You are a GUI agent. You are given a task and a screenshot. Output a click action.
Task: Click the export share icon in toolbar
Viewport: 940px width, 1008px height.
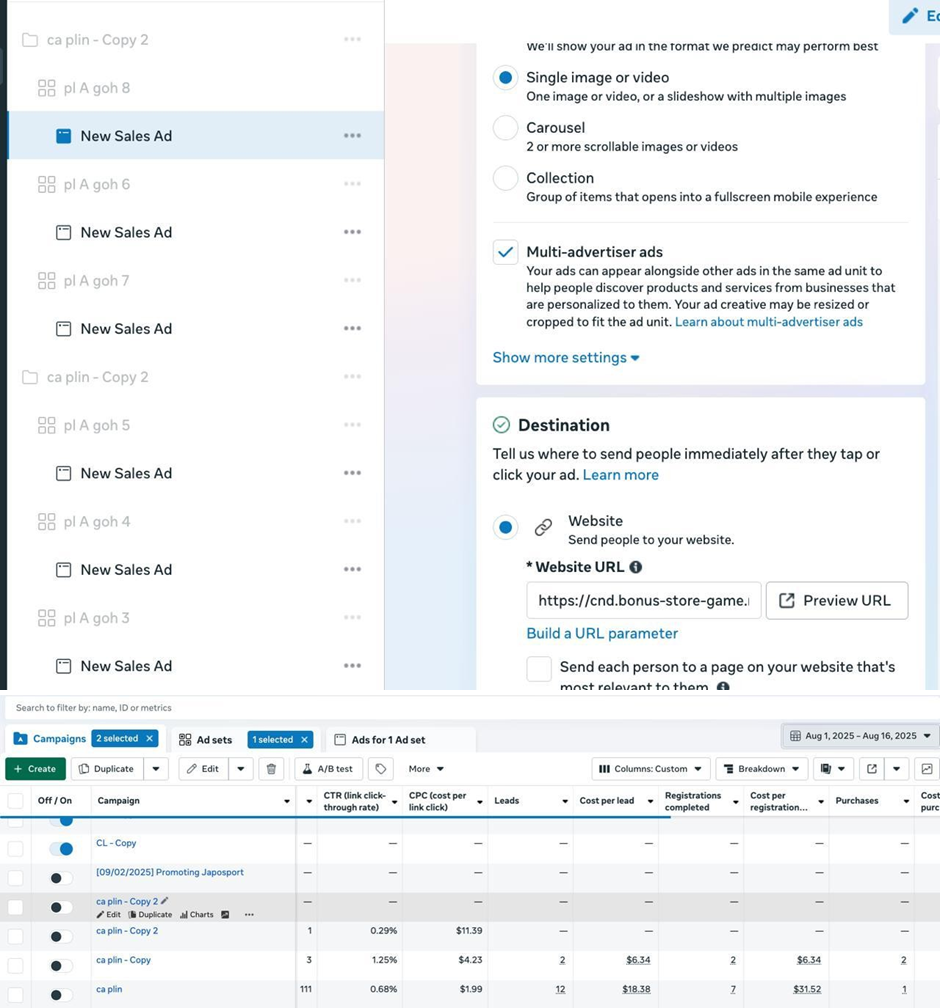coord(871,769)
